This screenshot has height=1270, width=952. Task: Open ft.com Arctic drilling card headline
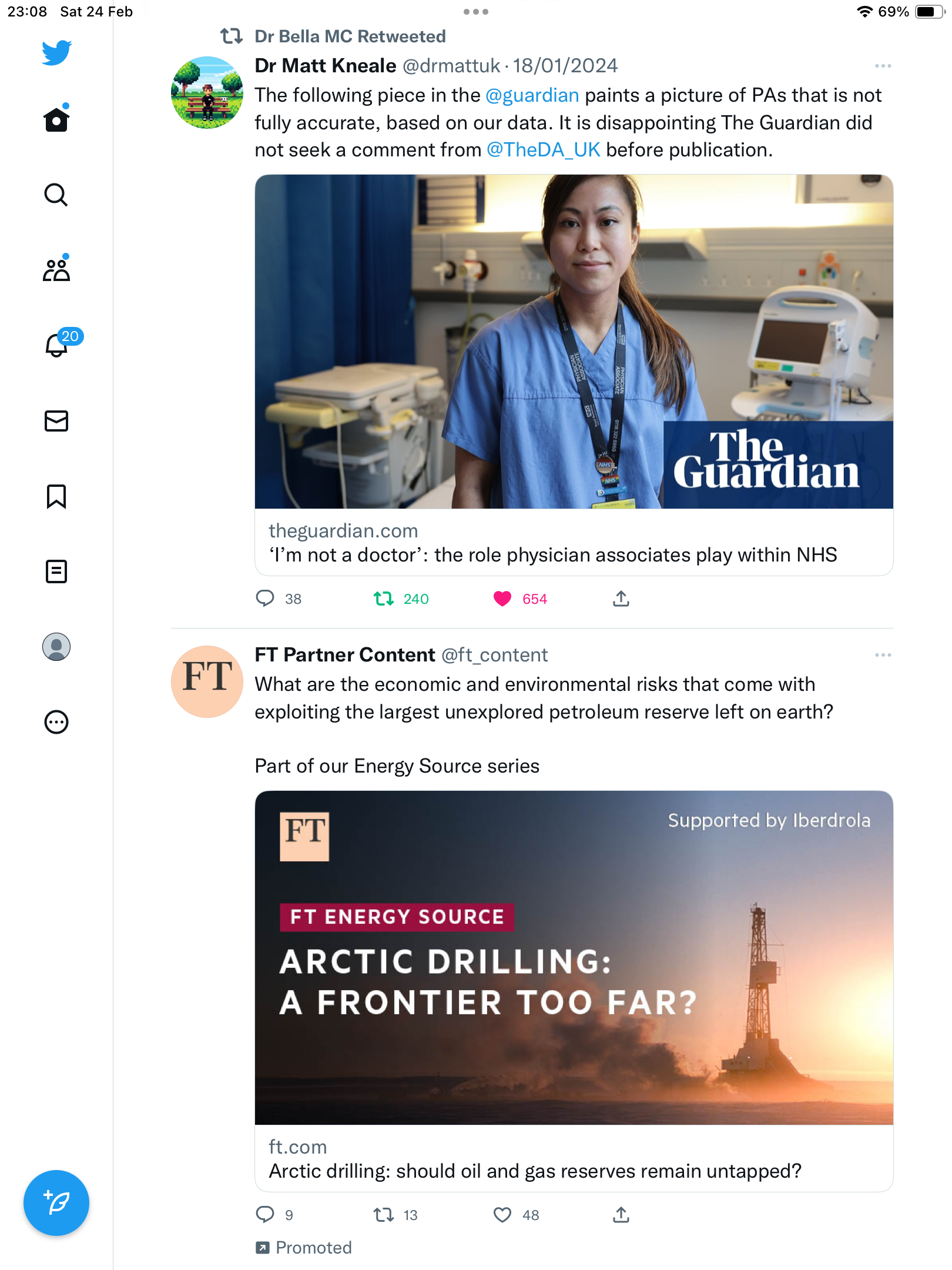pyautogui.click(x=535, y=1171)
